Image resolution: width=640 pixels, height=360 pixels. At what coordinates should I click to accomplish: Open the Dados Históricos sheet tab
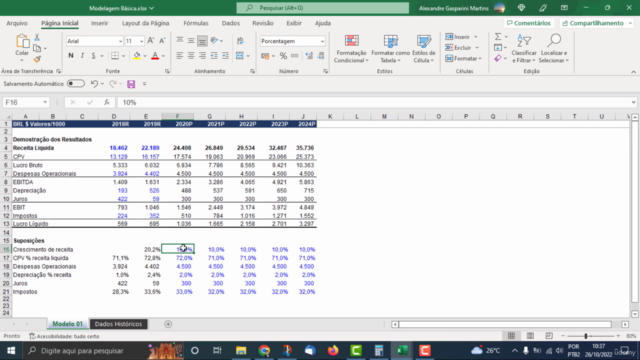click(118, 324)
